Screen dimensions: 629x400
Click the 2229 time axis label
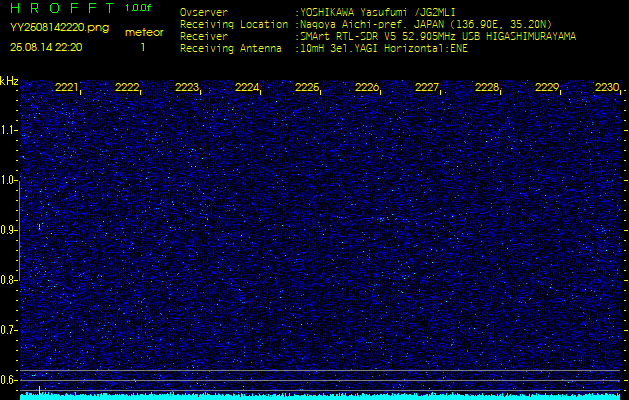pos(547,87)
